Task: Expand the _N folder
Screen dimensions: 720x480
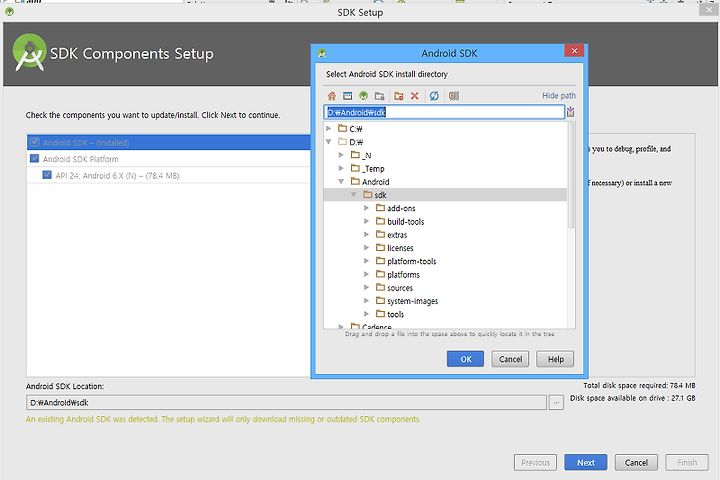Action: [341, 155]
